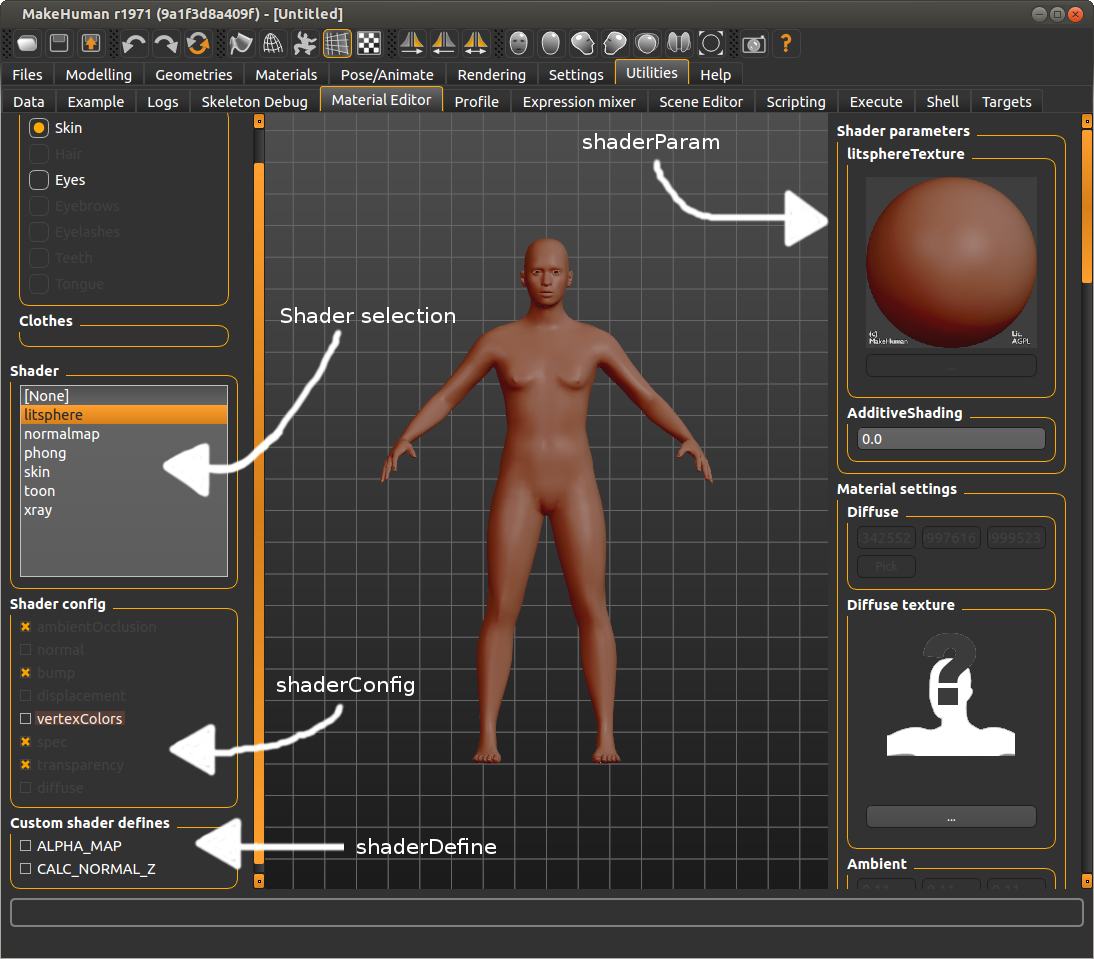
Task: Switch to the Skeleton Debug sub-tab
Action: (x=254, y=102)
